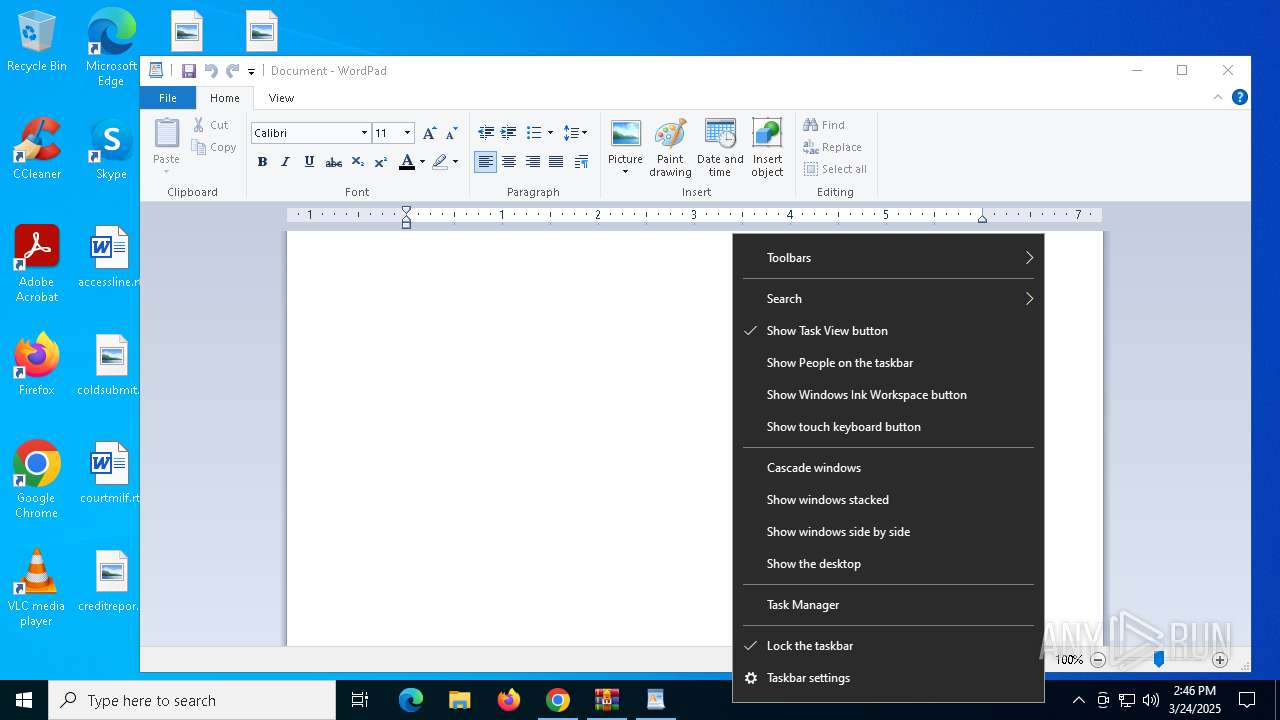Screen dimensions: 1280x720
Task: Grow font size icon
Action: [429, 133]
